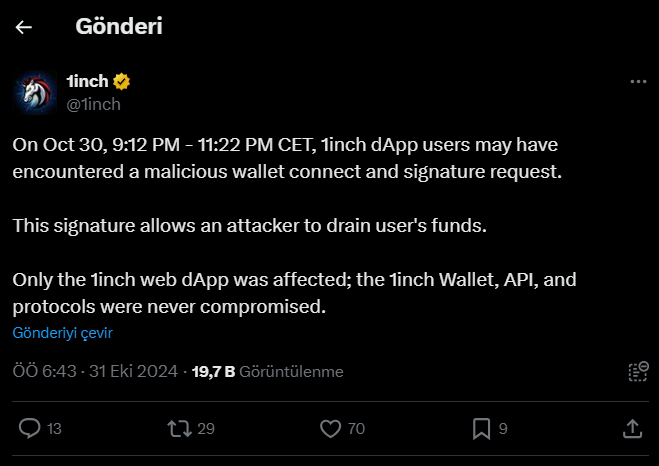659x466 pixels.
Task: Go back using the left arrow
Action: click(24, 28)
